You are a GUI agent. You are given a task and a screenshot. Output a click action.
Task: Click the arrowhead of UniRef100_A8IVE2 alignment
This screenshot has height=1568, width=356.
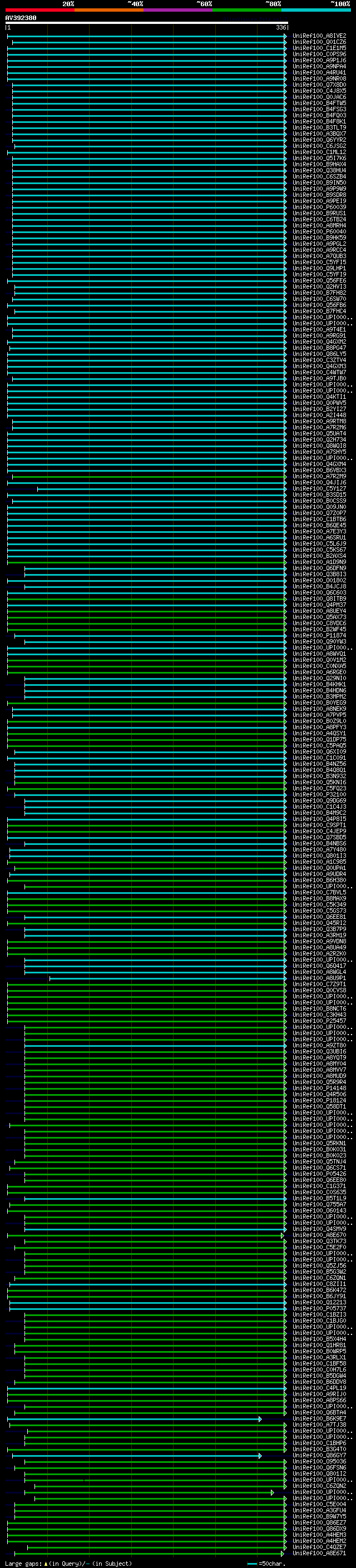(x=285, y=36)
